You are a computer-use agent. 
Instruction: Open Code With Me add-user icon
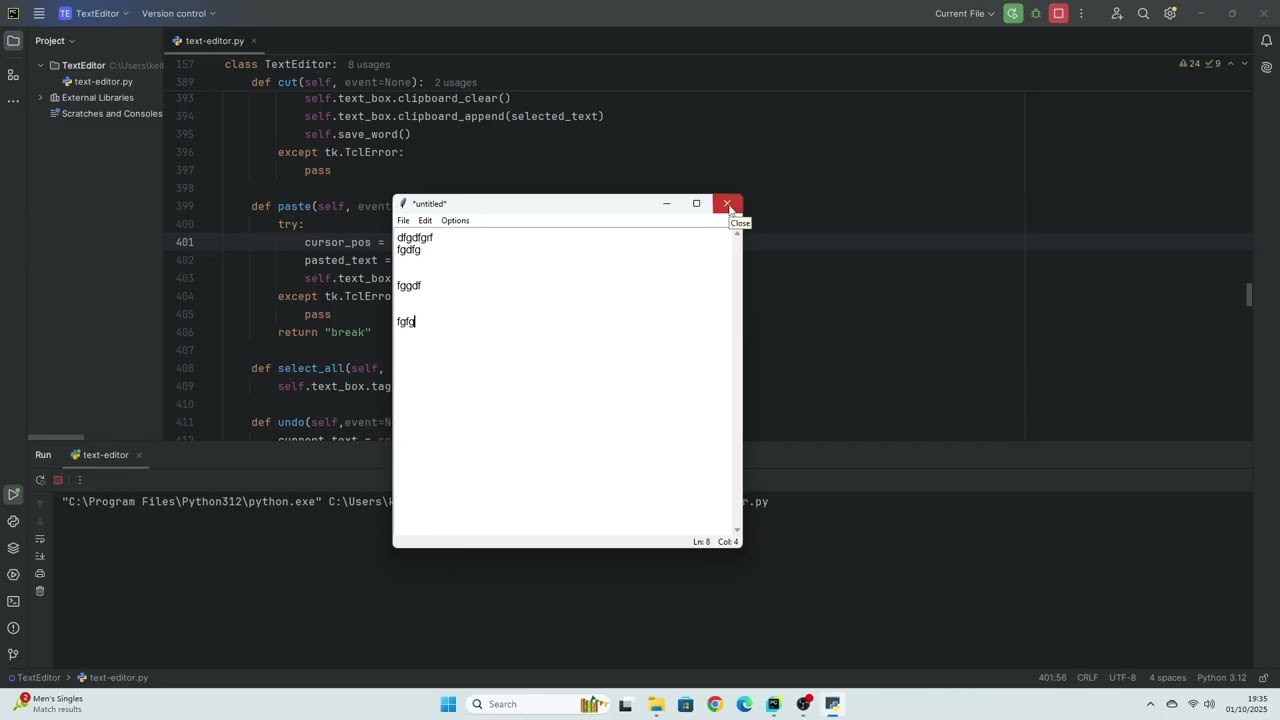pyautogui.click(x=1117, y=14)
